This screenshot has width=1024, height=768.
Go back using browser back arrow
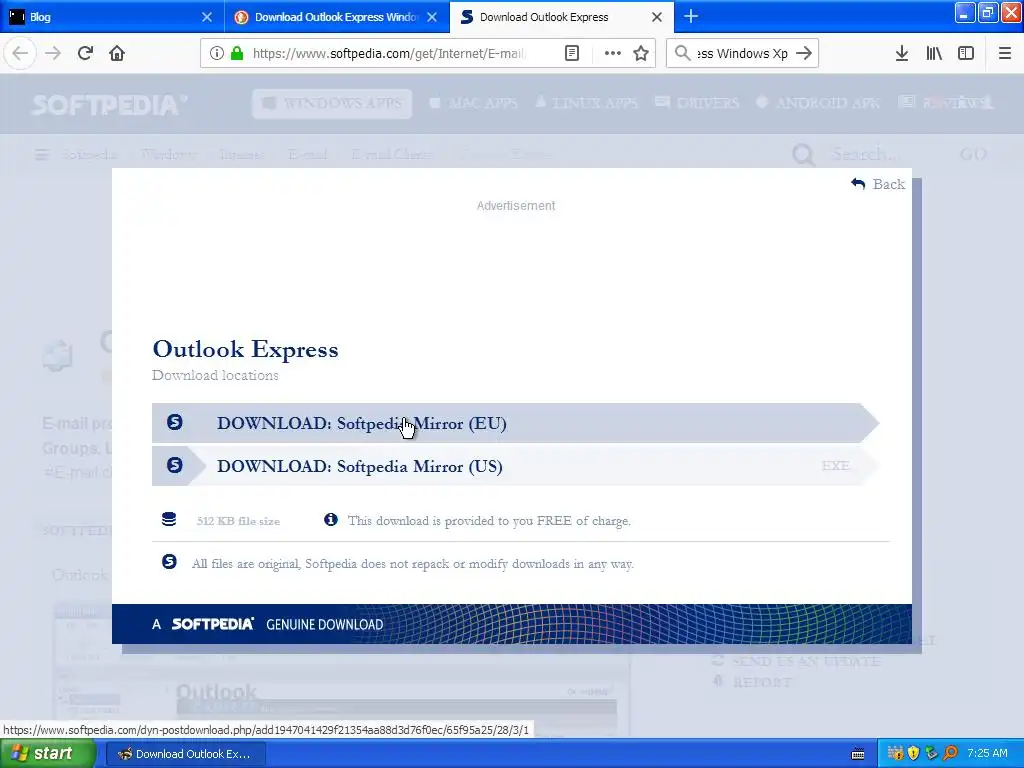tap(20, 53)
